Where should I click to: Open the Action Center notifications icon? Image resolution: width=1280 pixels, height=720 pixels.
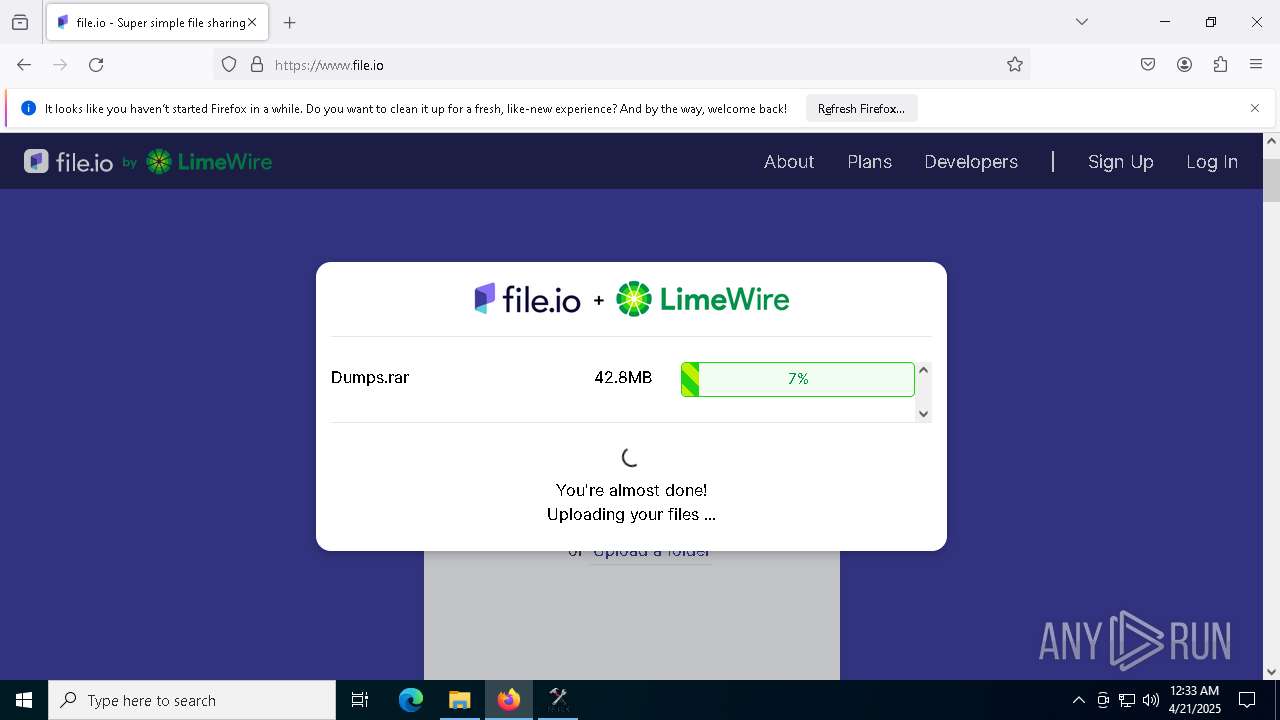(x=1247, y=700)
